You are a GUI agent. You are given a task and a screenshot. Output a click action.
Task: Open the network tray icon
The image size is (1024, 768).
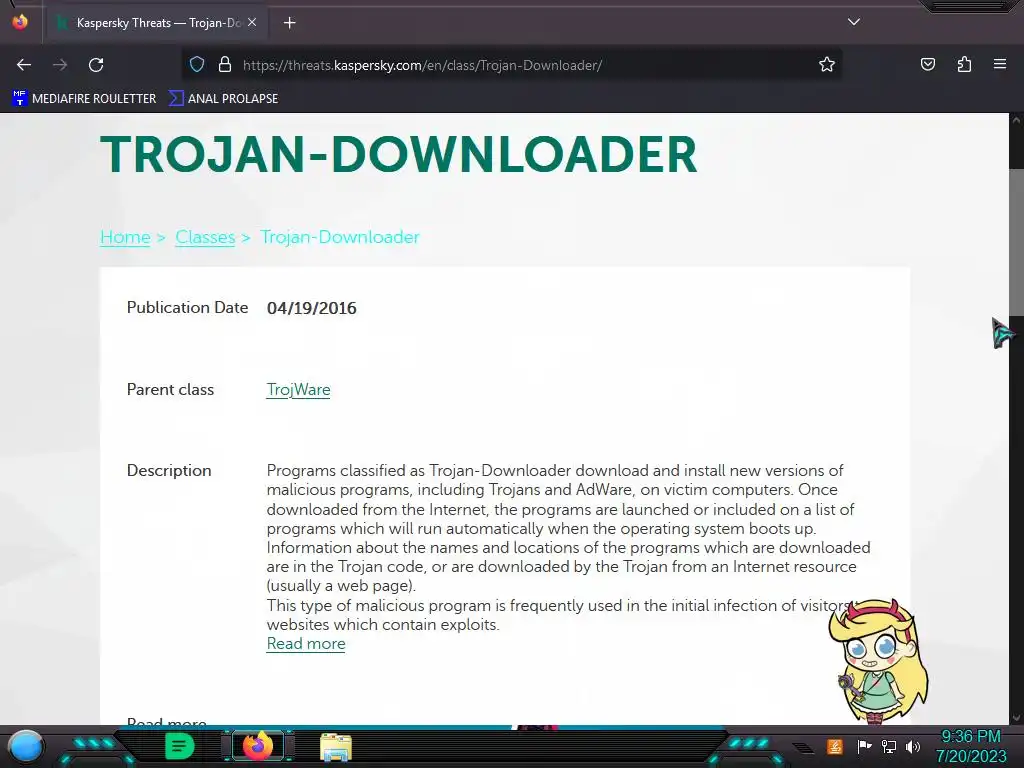tap(888, 746)
